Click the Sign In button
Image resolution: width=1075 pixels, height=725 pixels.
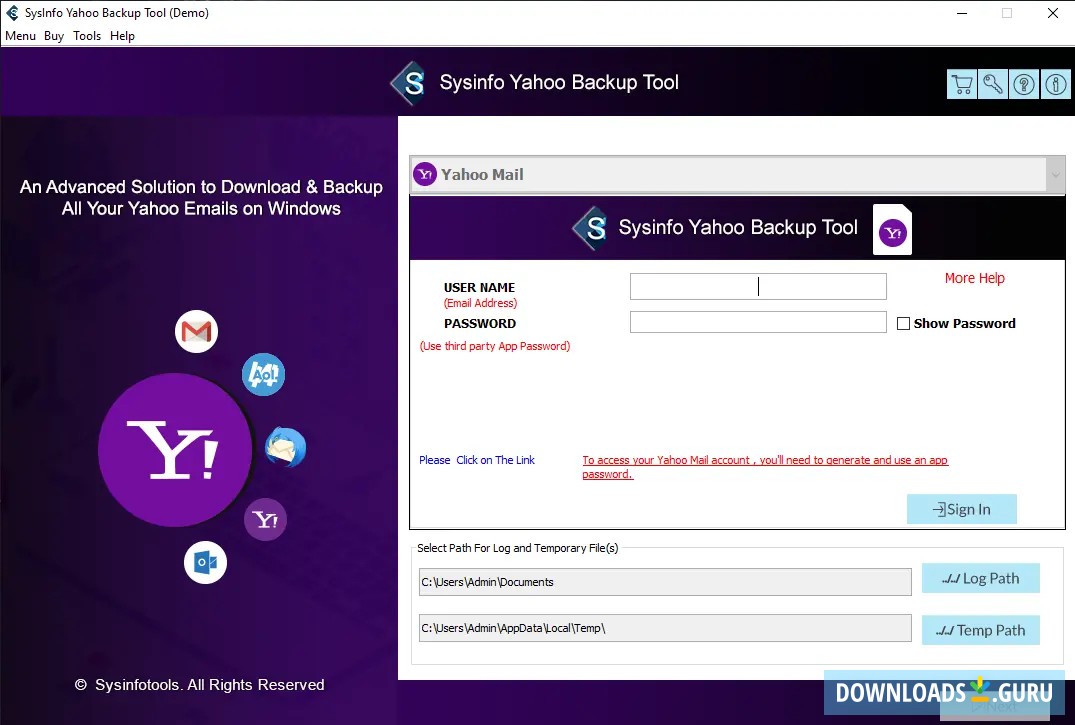click(x=961, y=508)
